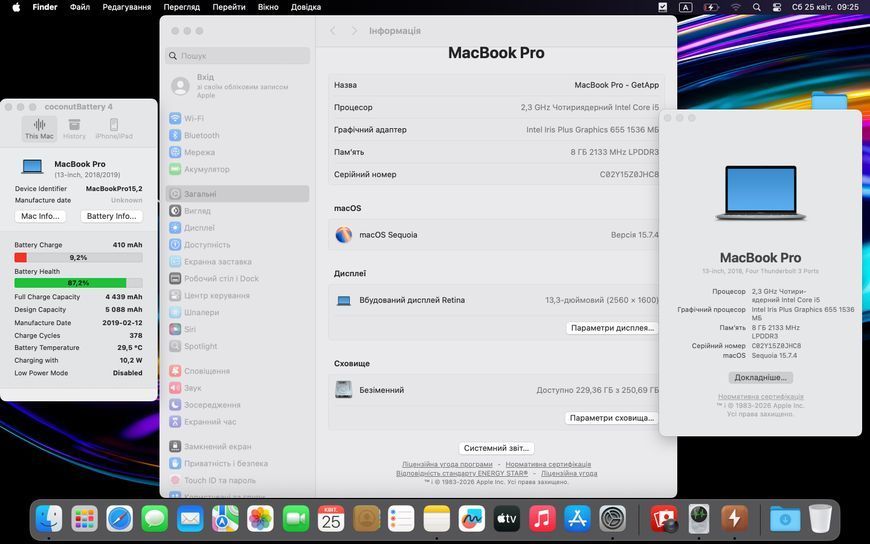The image size is (870, 544).
Task: Select Сповіщення in Settings sidebar
Action: click(237, 371)
